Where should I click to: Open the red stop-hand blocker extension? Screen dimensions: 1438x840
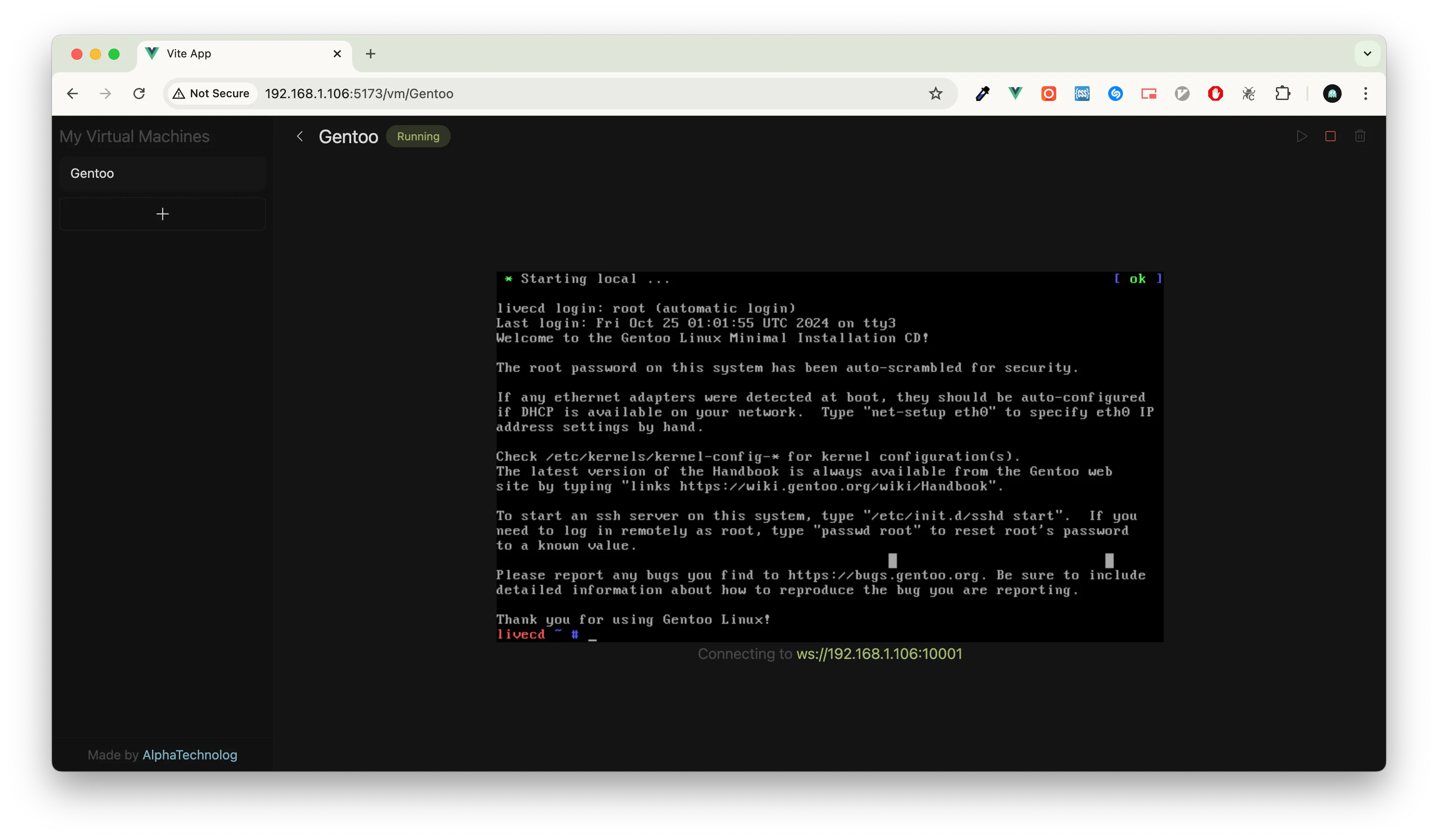1216,94
